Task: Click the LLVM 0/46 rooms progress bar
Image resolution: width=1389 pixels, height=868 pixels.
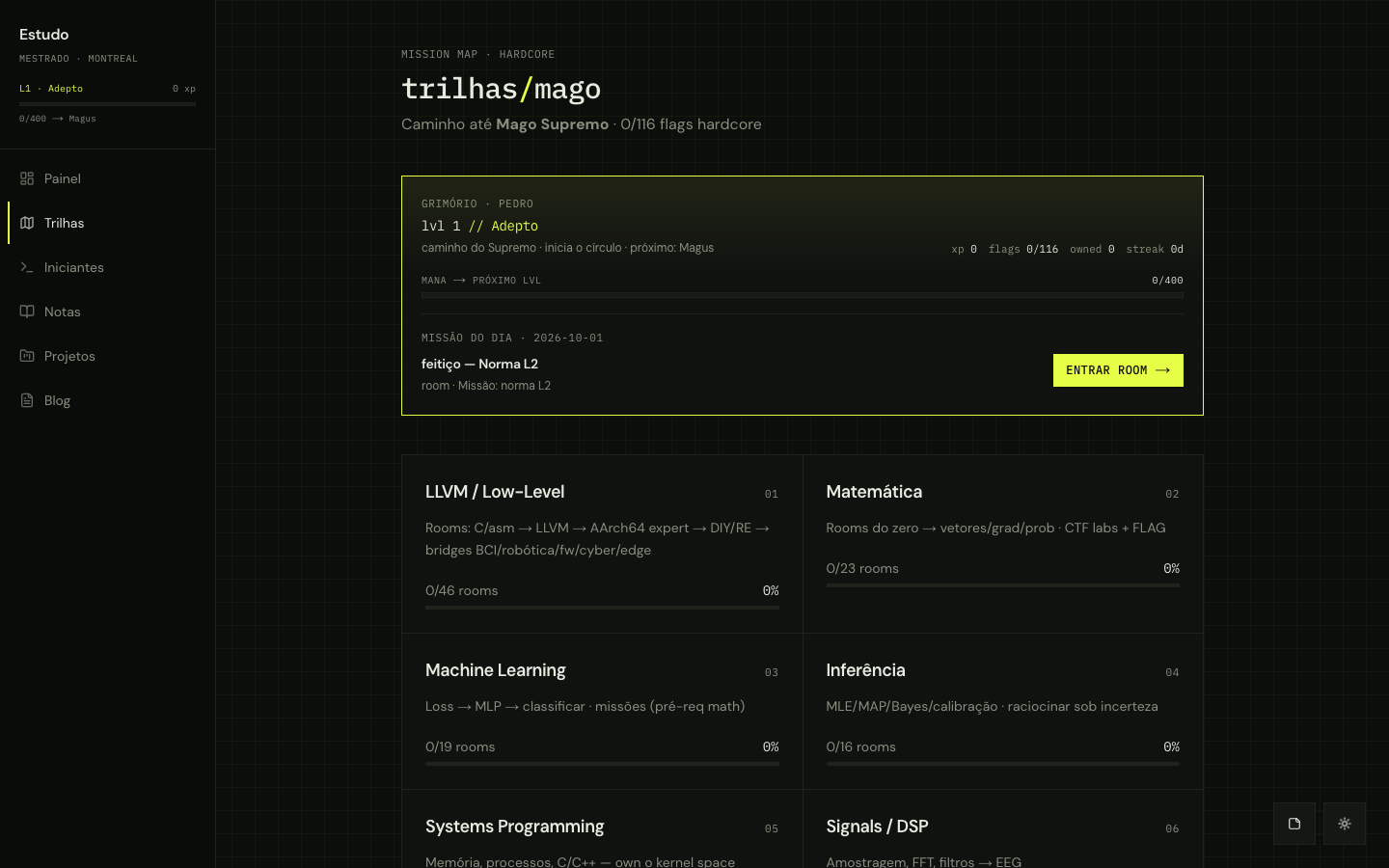Action: pos(602,608)
